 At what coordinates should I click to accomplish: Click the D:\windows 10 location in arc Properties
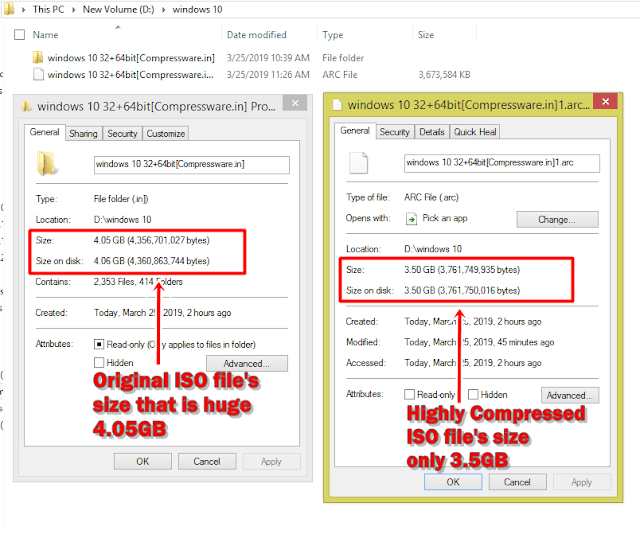(x=433, y=249)
